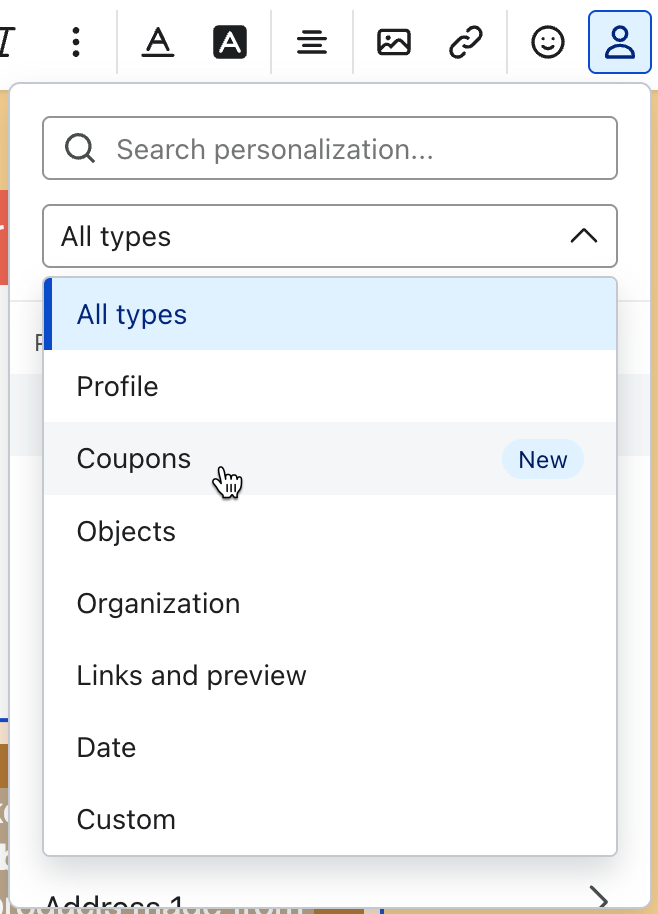This screenshot has height=914, width=658.
Task: Open the emoji picker
Action: coord(548,42)
